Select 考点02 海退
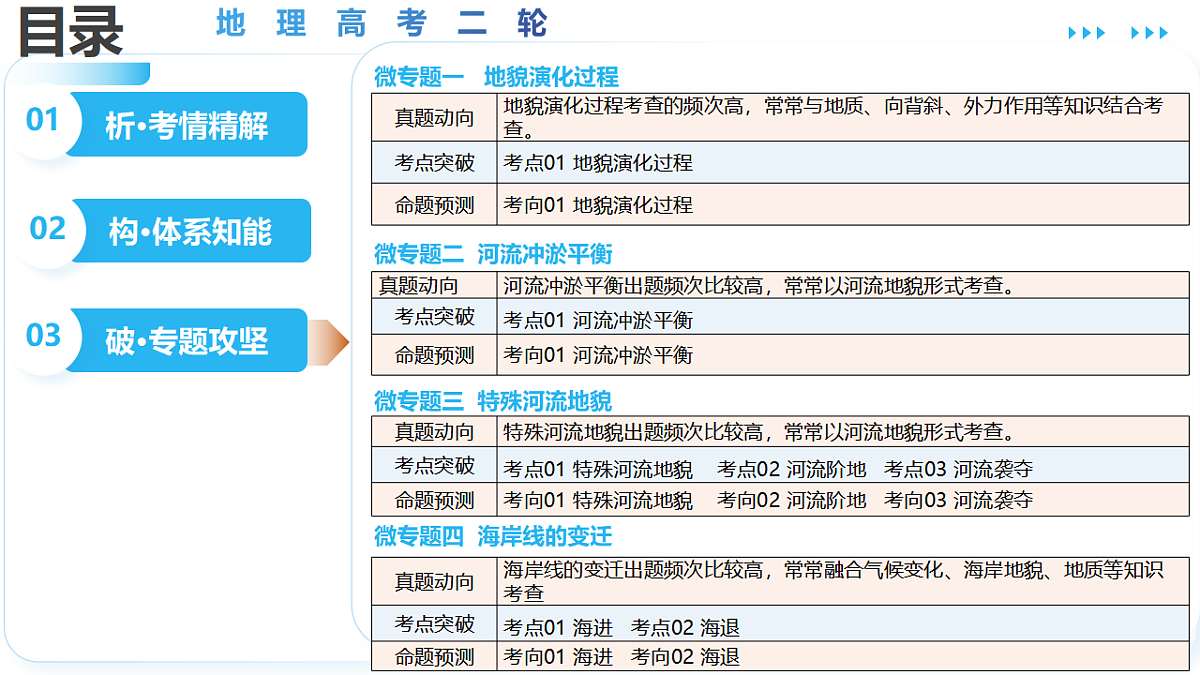The width and height of the screenshot is (1200, 675). 686,628
